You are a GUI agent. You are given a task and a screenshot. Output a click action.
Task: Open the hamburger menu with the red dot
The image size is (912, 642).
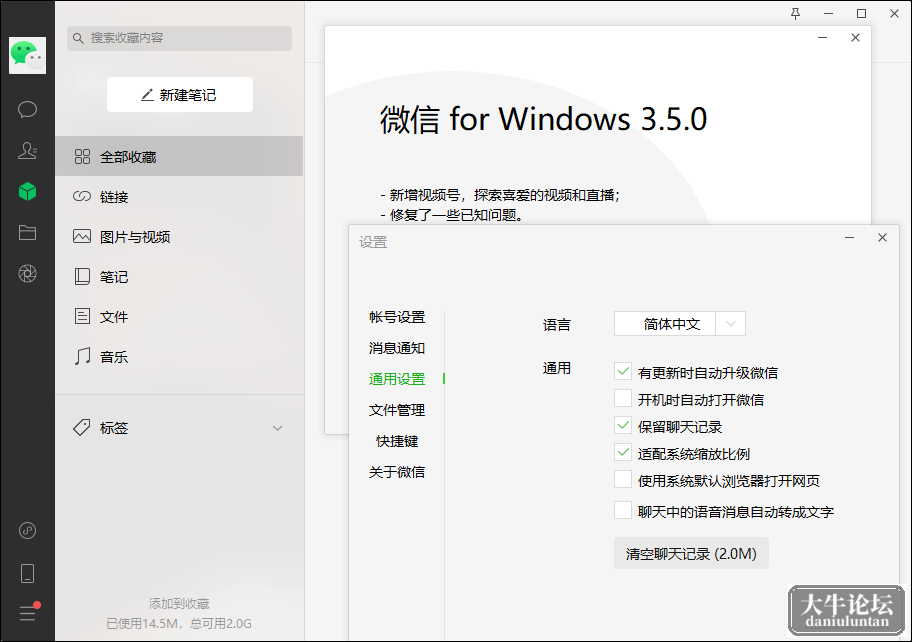click(27, 613)
